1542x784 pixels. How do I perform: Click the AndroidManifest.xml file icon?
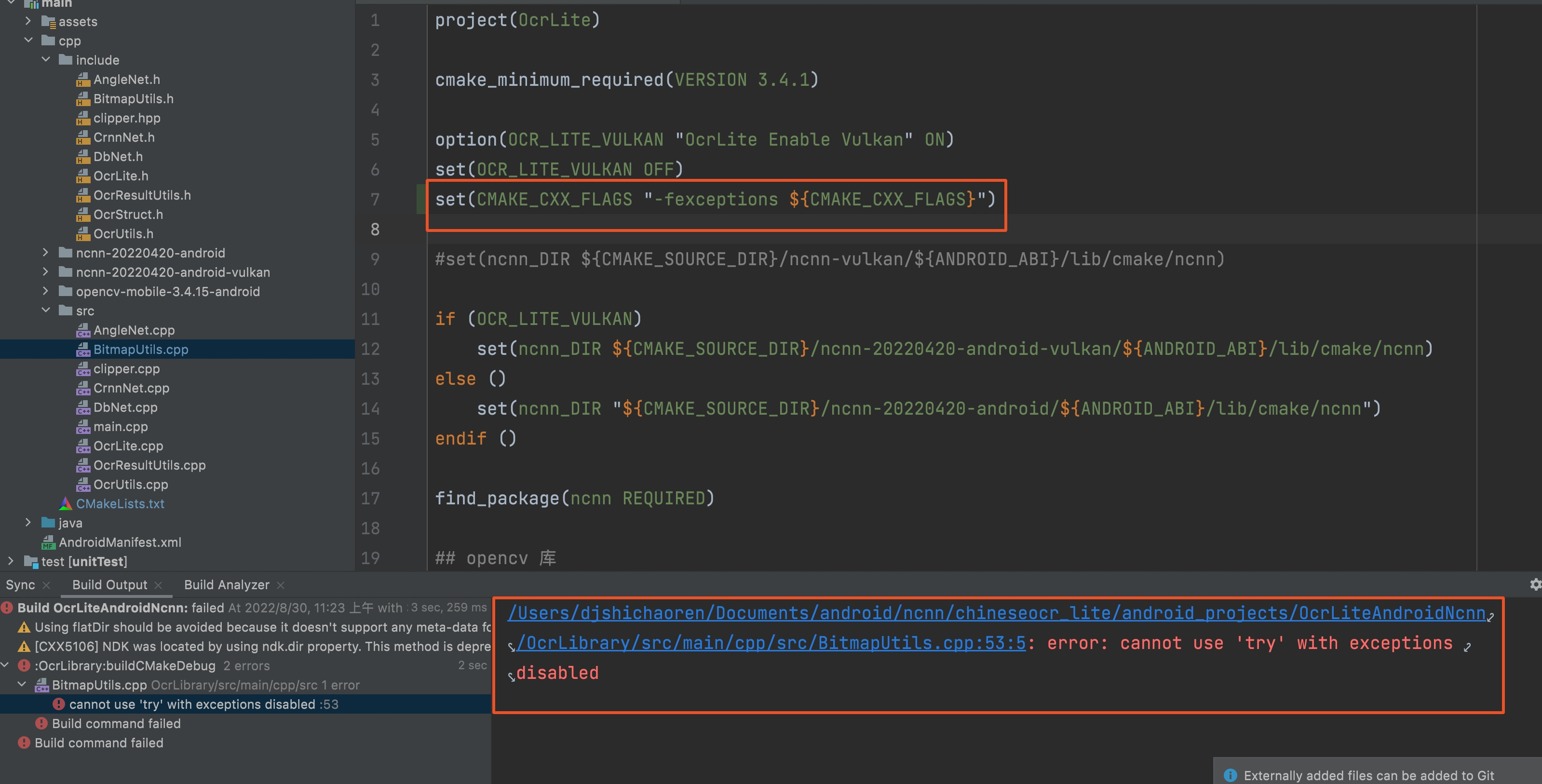coord(48,542)
